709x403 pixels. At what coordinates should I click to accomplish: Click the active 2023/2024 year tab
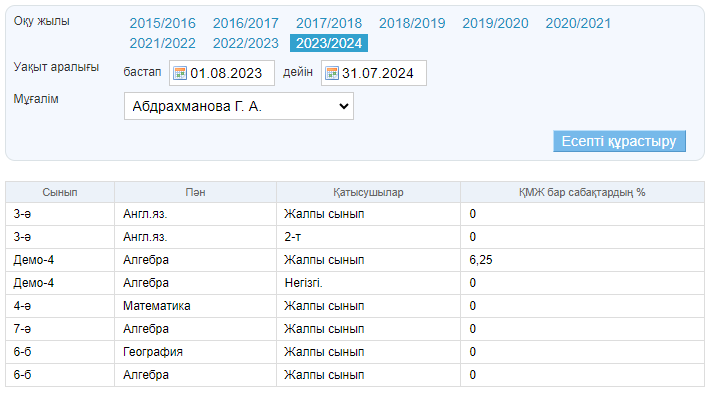tap(329, 43)
